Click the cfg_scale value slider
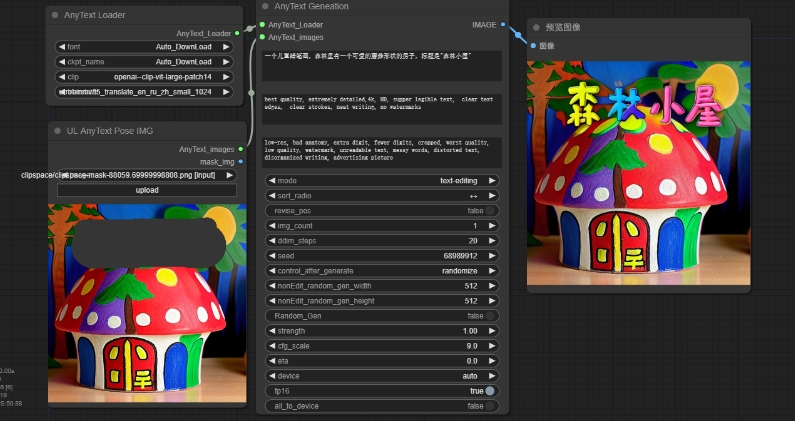The height and width of the screenshot is (421, 795). point(381,346)
